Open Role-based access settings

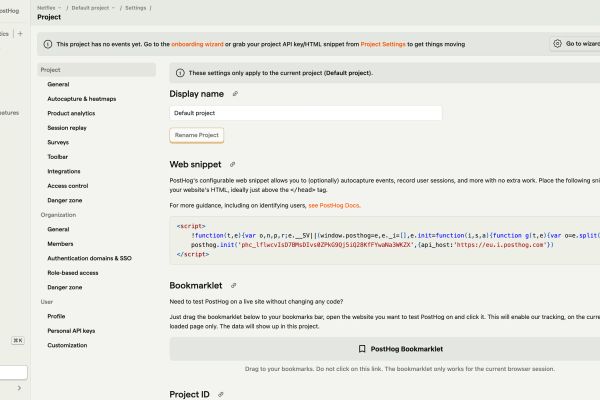point(73,273)
